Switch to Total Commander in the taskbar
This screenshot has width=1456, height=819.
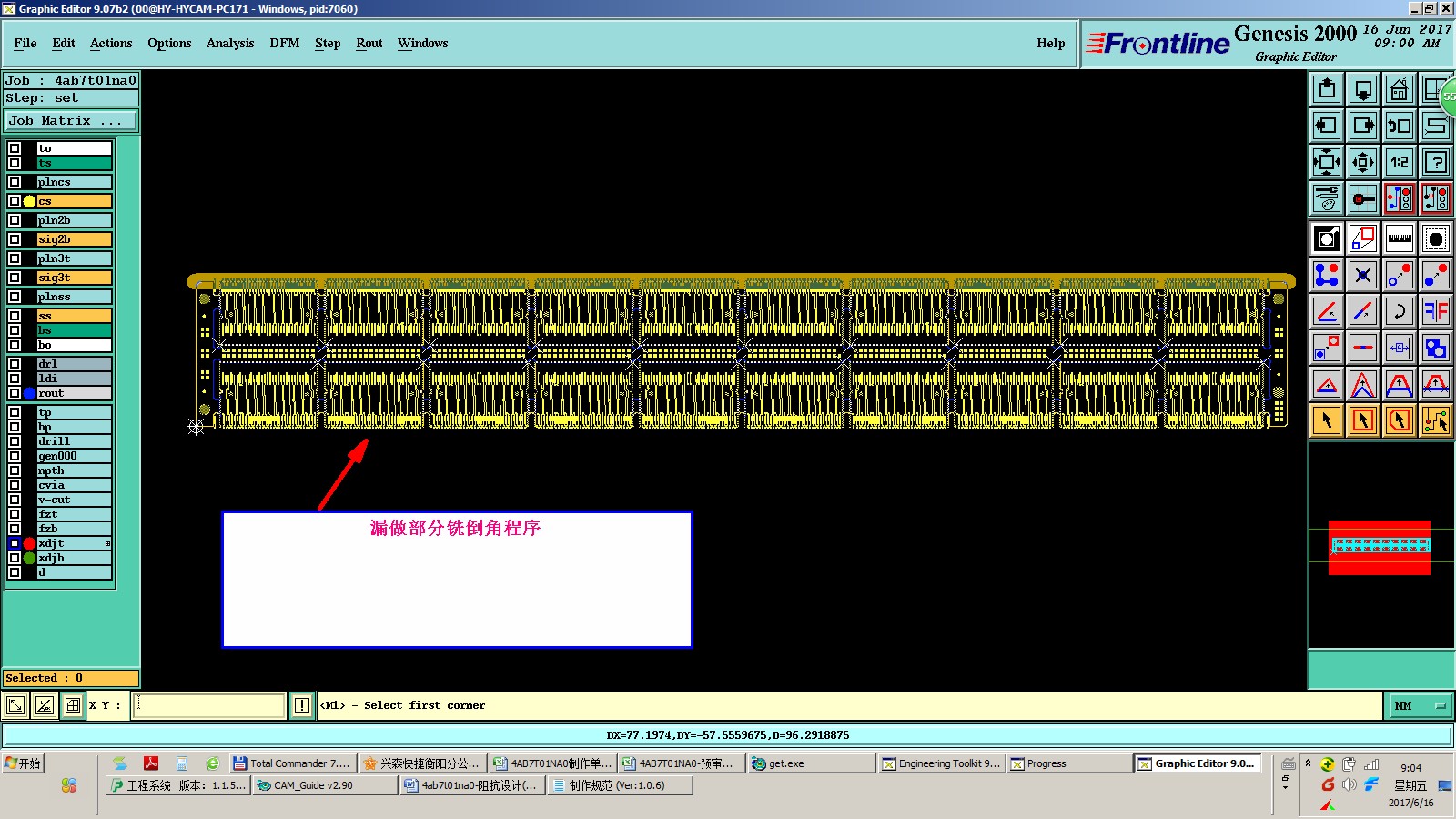coord(293,763)
